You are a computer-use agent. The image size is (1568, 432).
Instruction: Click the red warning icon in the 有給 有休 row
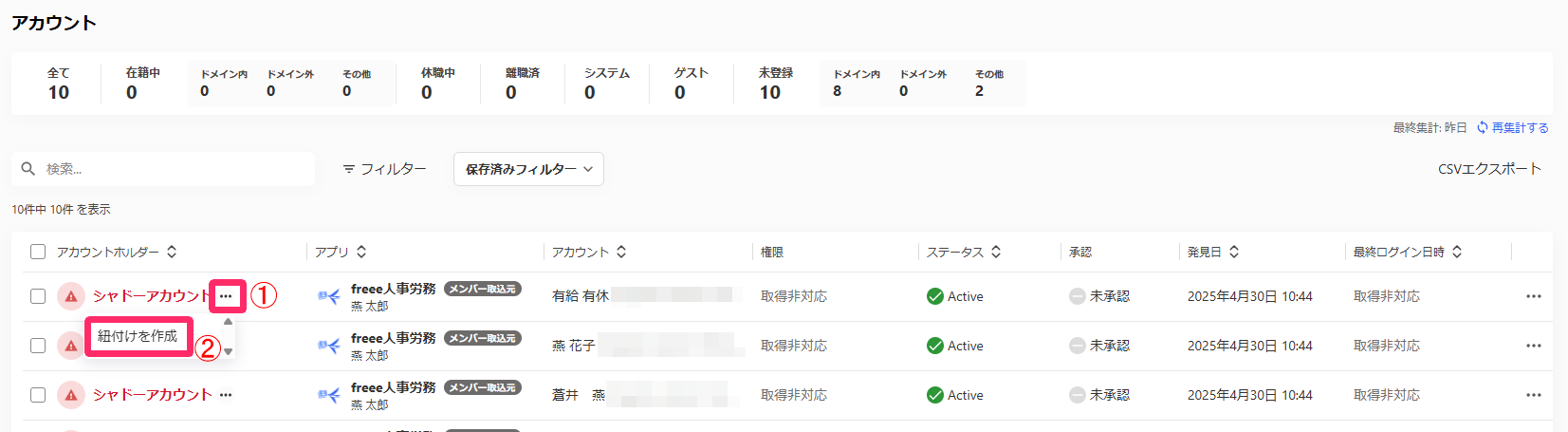pos(71,296)
